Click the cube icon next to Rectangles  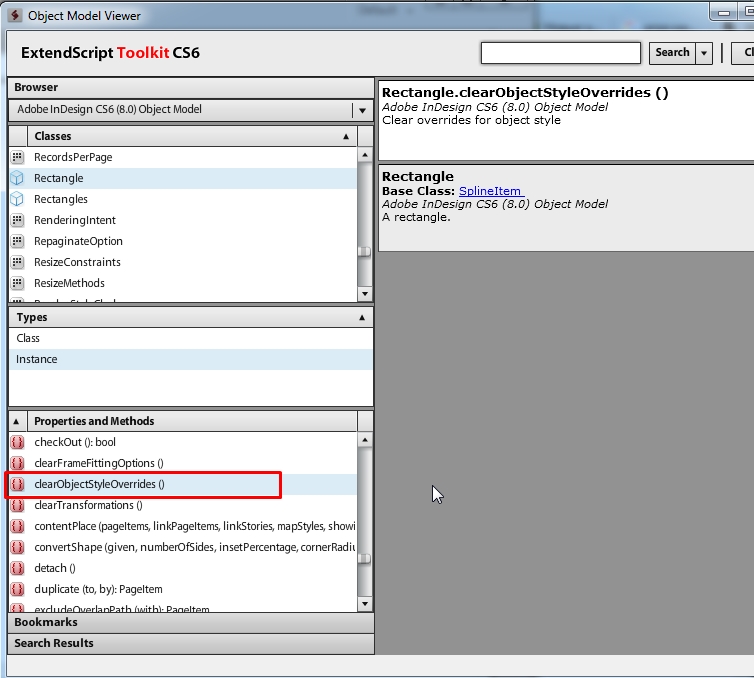pos(17,199)
